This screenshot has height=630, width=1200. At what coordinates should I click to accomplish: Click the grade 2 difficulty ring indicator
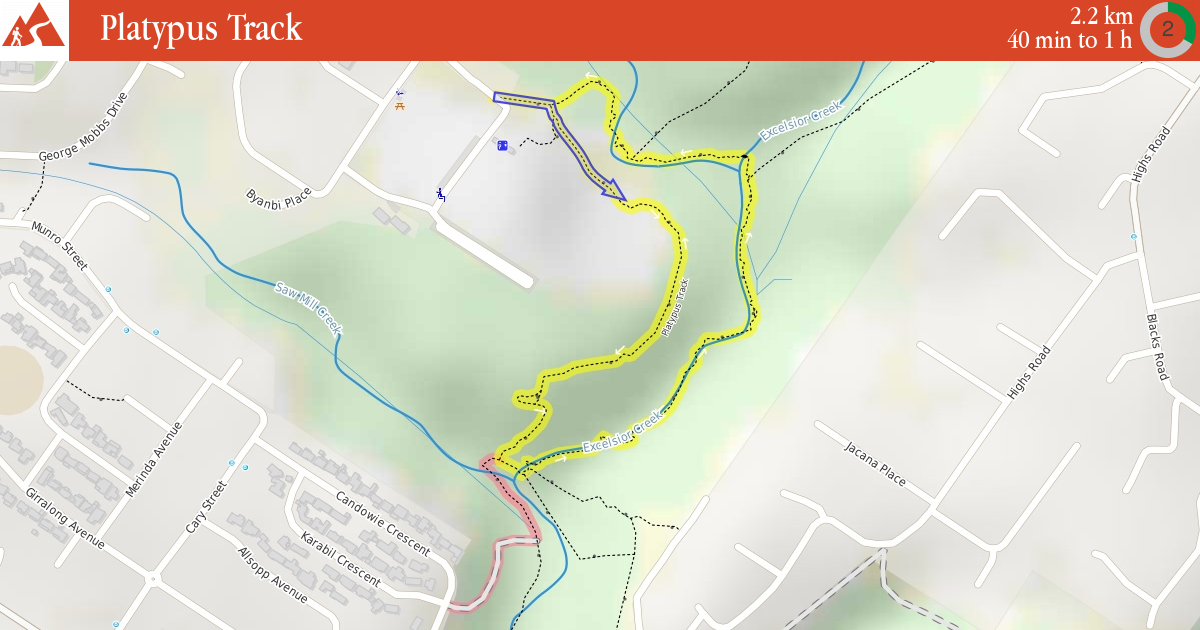1168,30
